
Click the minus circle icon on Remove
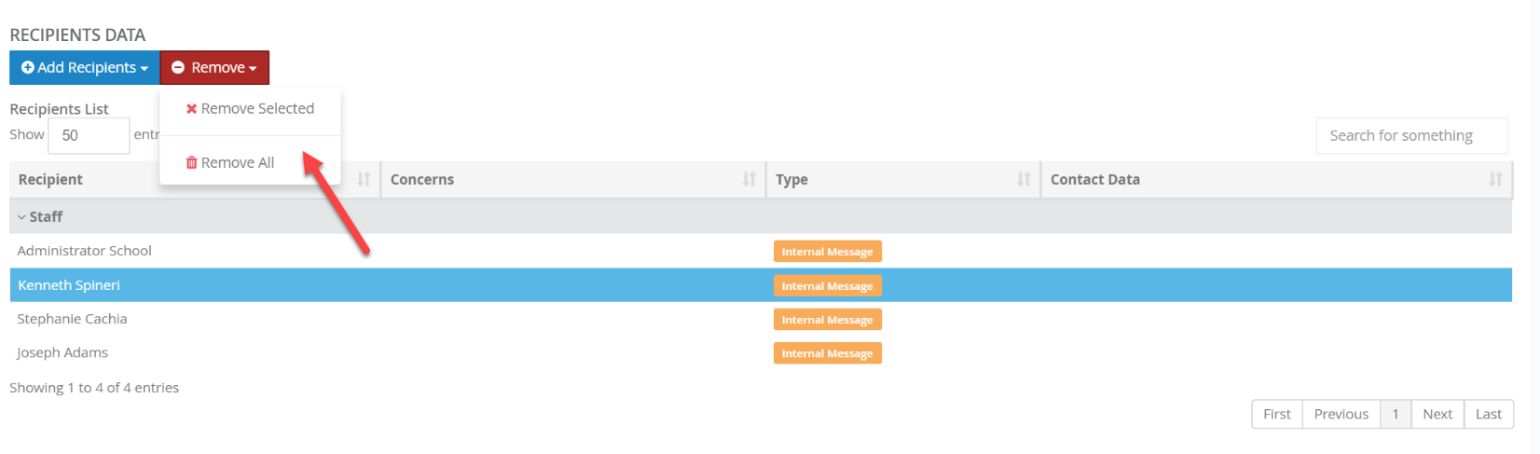point(178,68)
